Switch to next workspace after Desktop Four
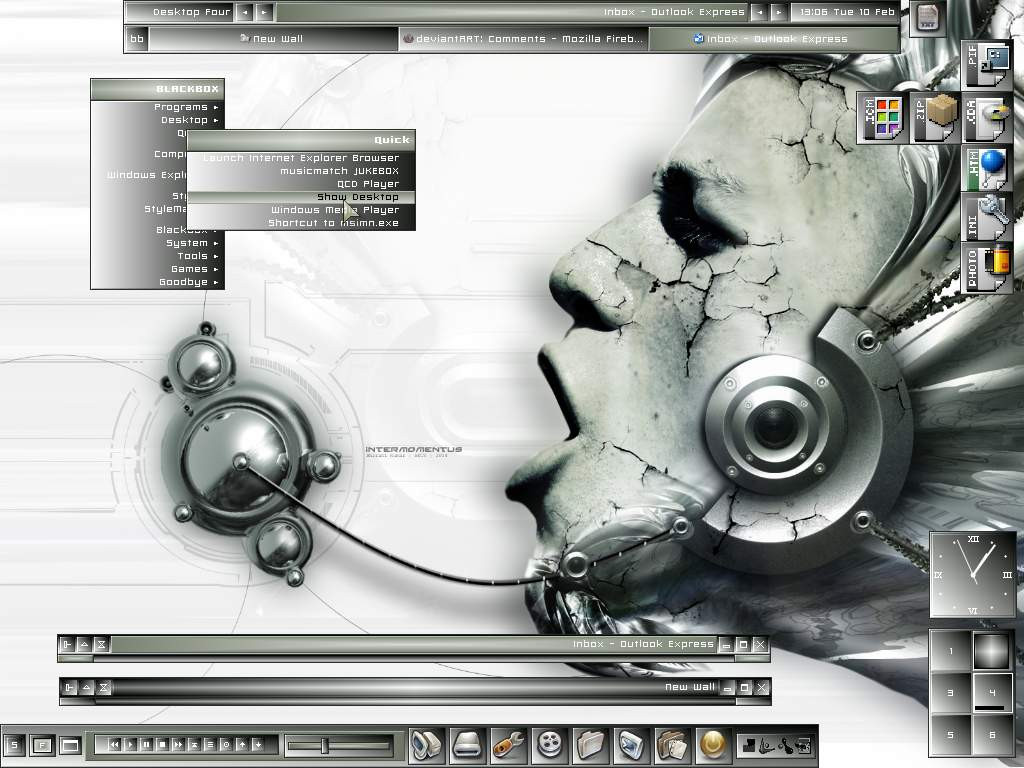 (x=264, y=12)
